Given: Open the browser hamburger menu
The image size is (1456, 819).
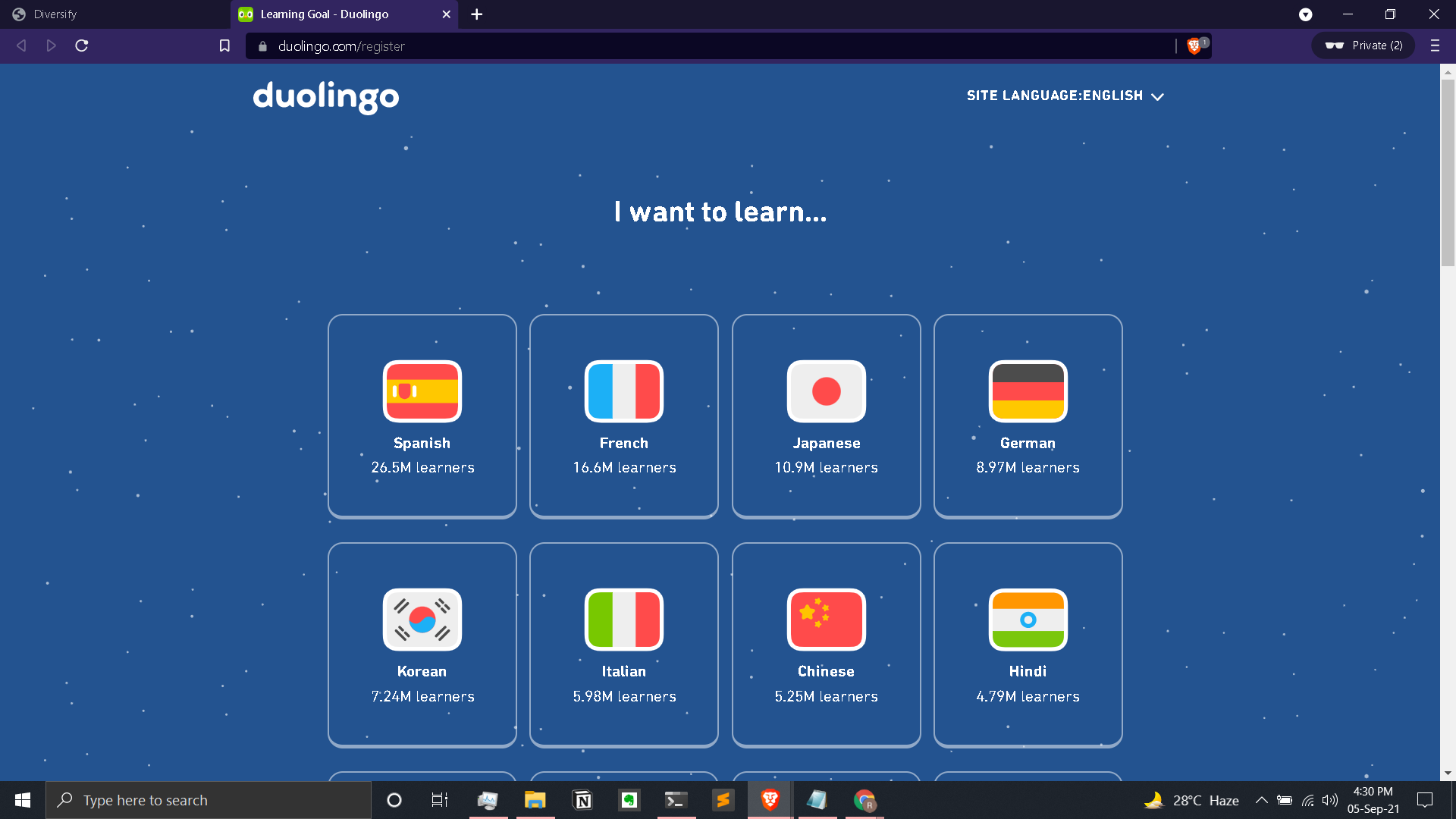Looking at the screenshot, I should [x=1434, y=46].
